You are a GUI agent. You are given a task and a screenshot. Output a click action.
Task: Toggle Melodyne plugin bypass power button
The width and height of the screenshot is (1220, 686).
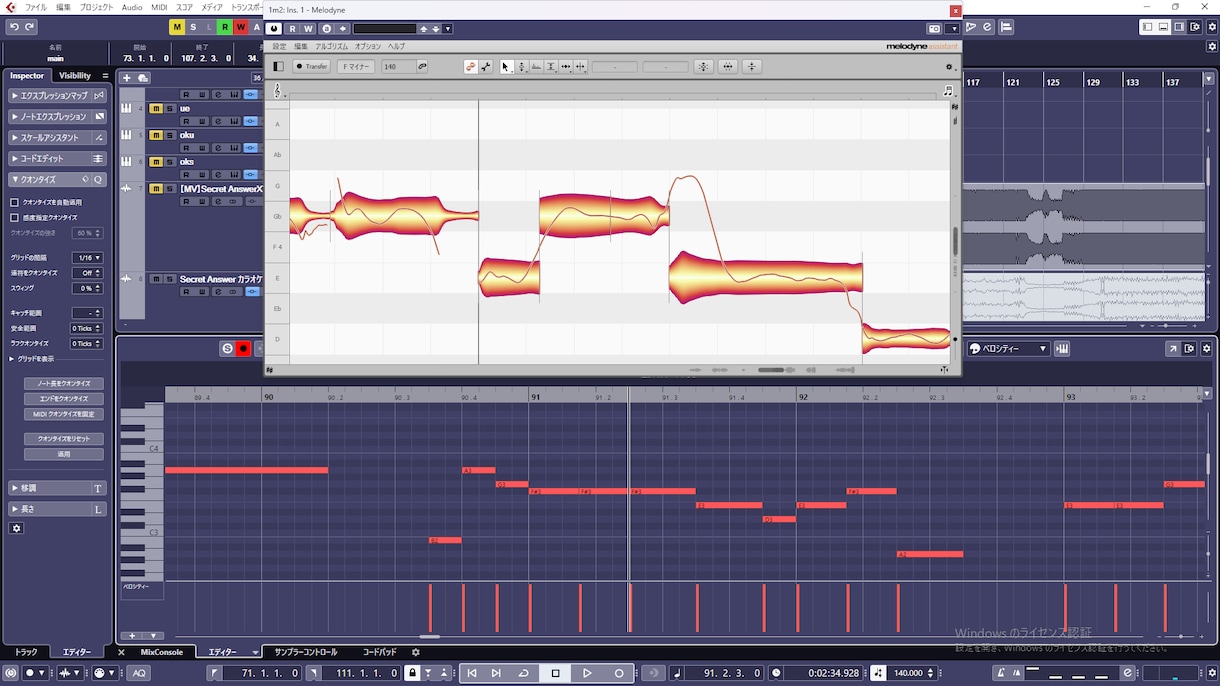[274, 29]
